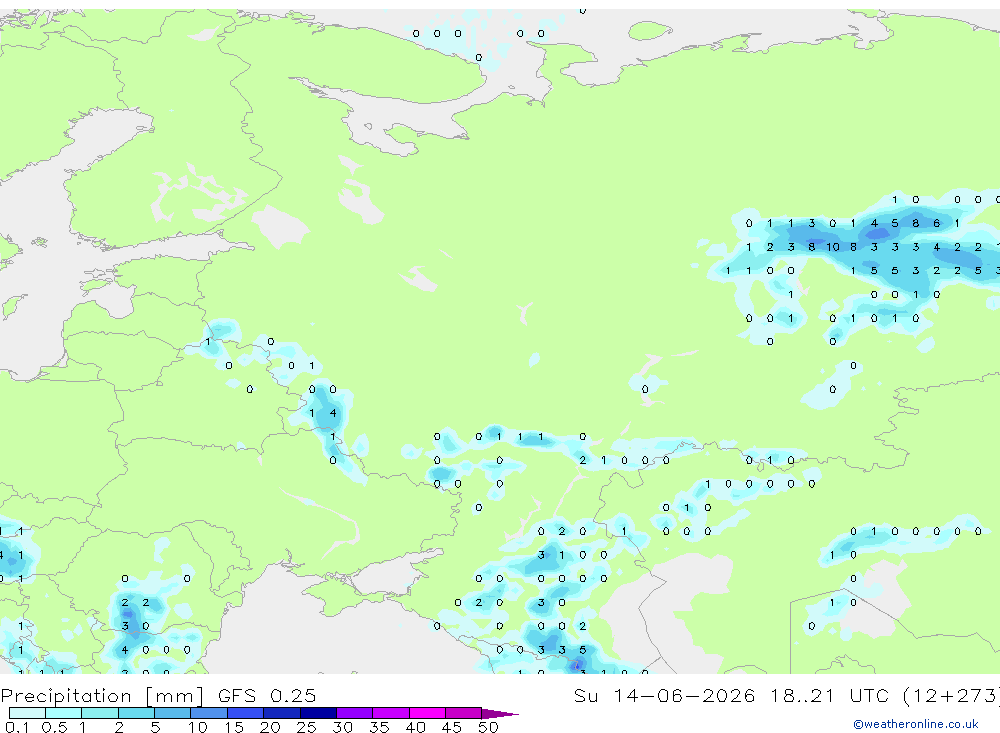The width and height of the screenshot is (1000, 733).
Task: Select the legend swatch for 30 to 35 mm
Action: (x=355, y=713)
